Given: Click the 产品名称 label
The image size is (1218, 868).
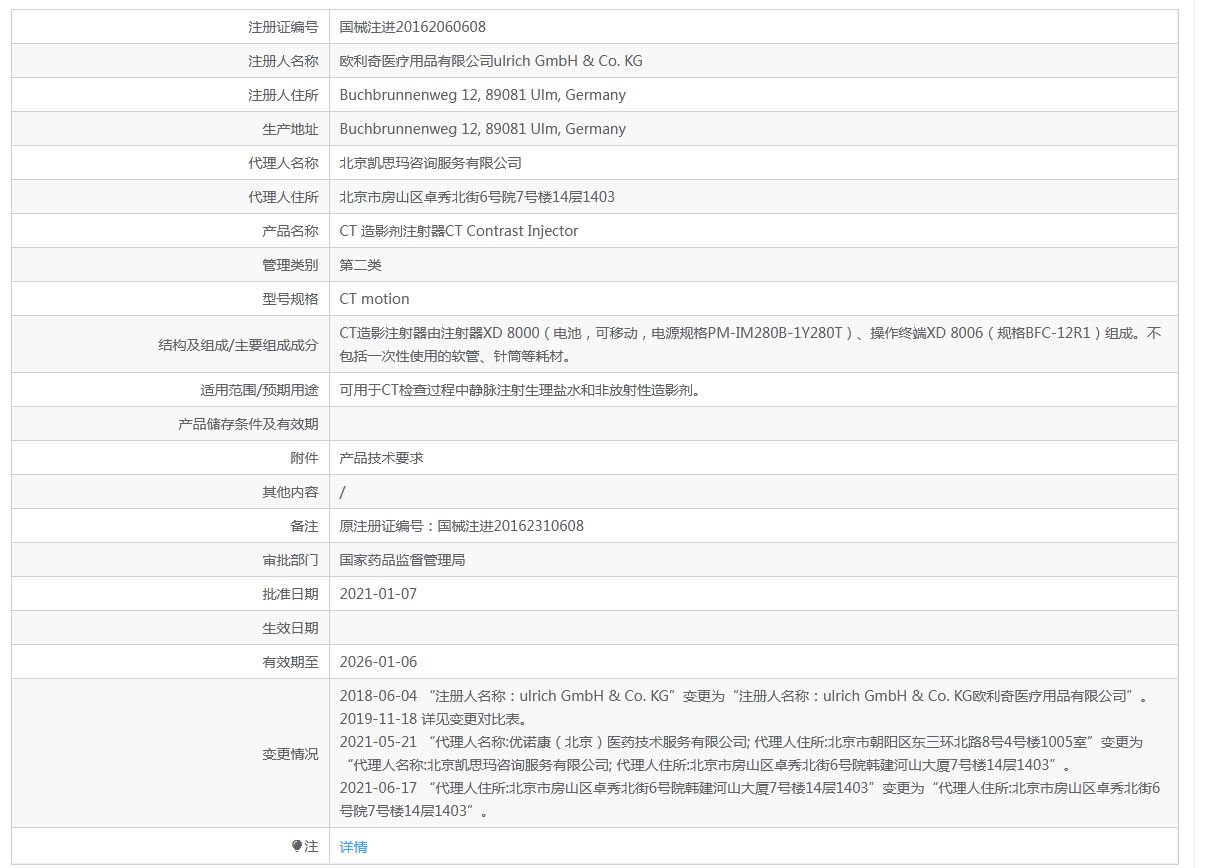Looking at the screenshot, I should click(290, 231).
